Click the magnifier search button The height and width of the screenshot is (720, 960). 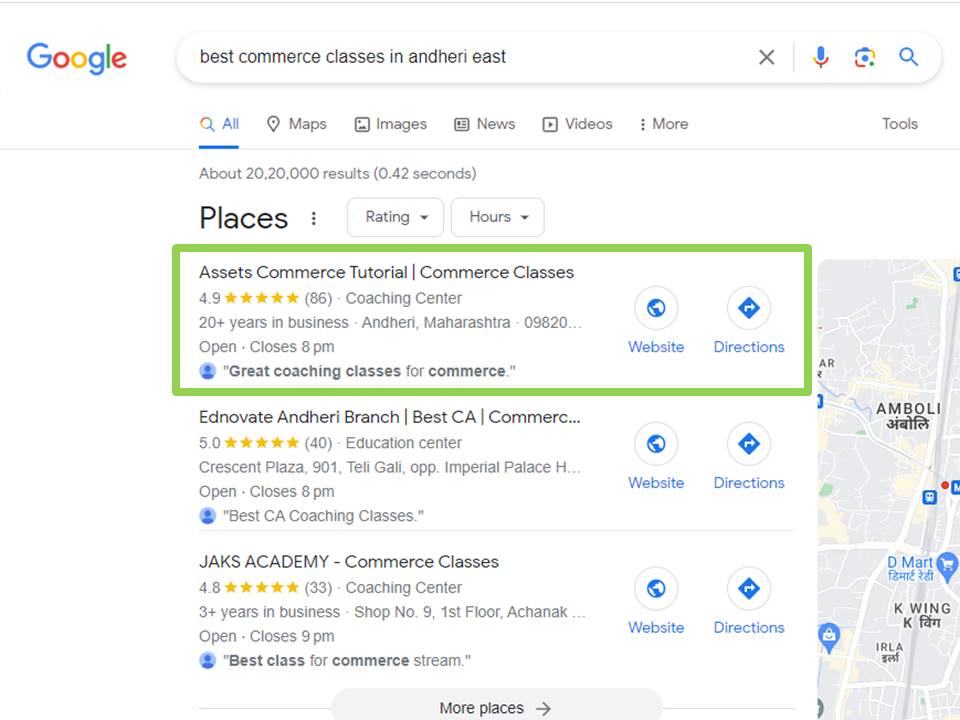tap(908, 57)
